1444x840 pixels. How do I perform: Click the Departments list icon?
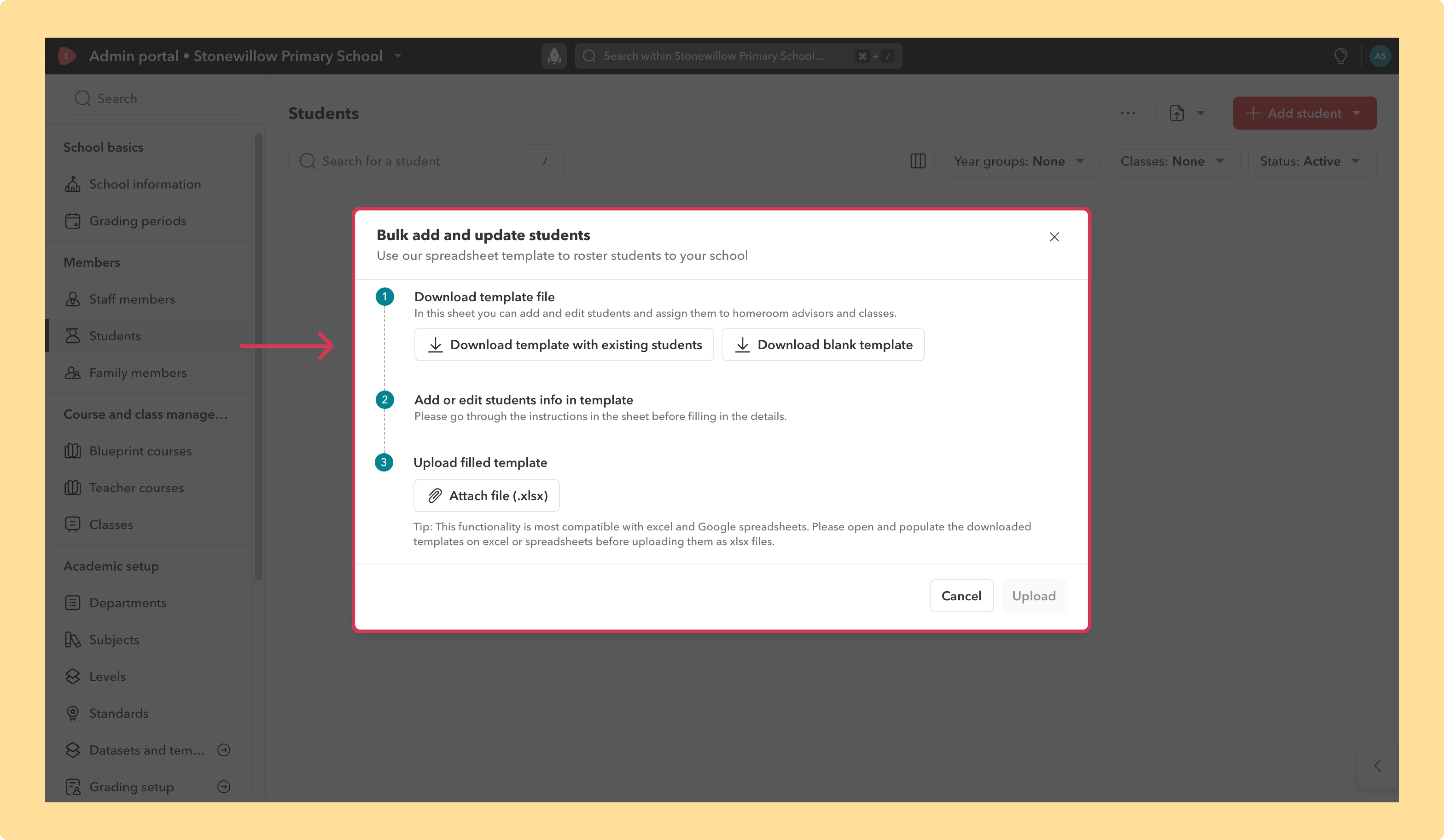73,603
